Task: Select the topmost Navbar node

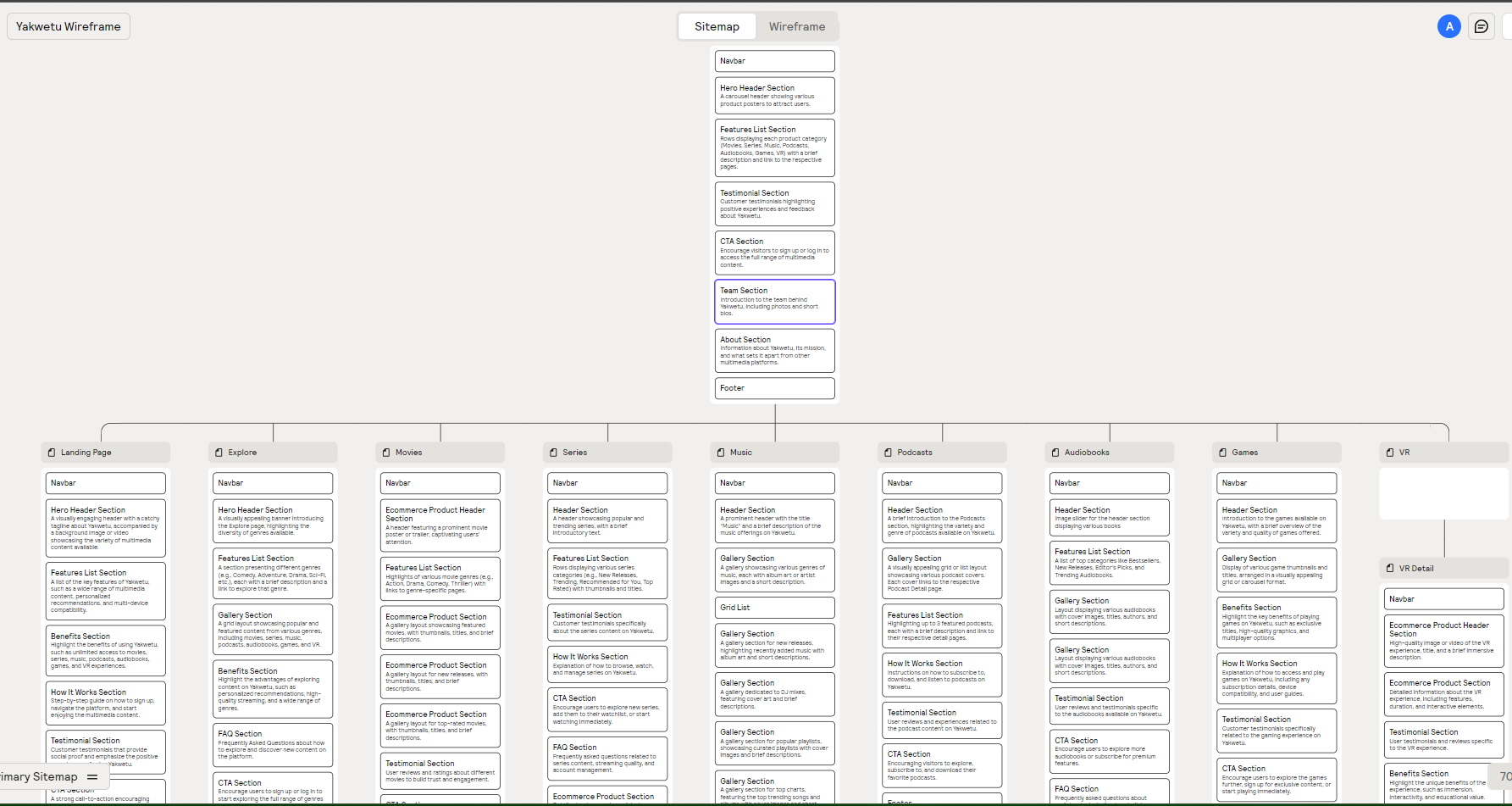Action: [x=774, y=60]
